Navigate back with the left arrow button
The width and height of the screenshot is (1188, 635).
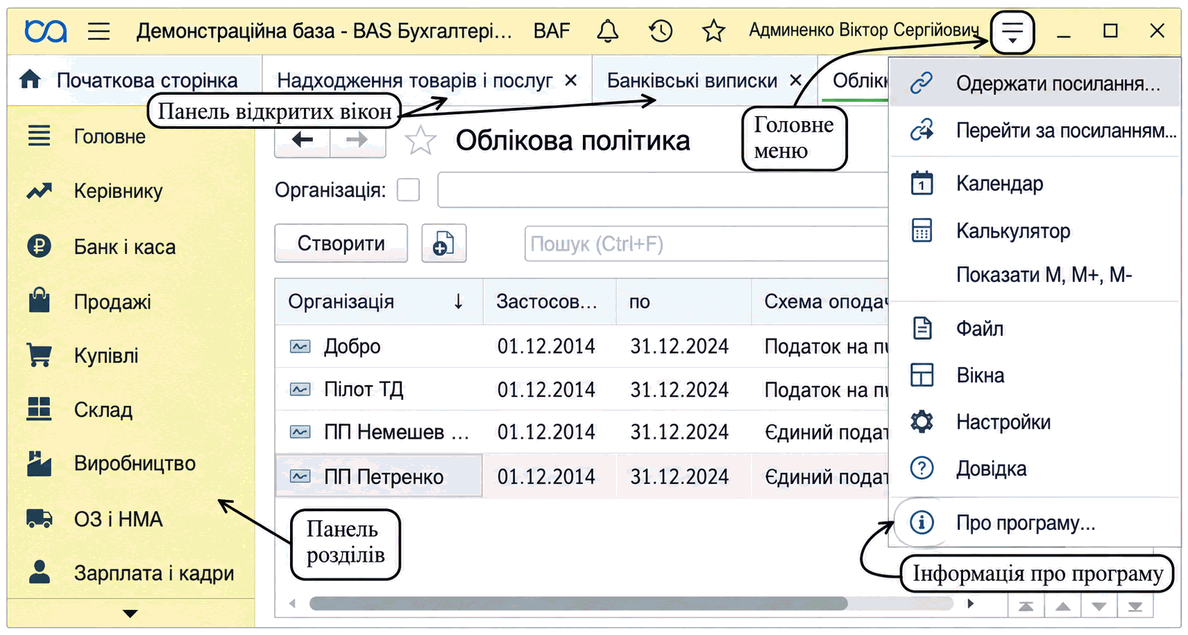302,140
